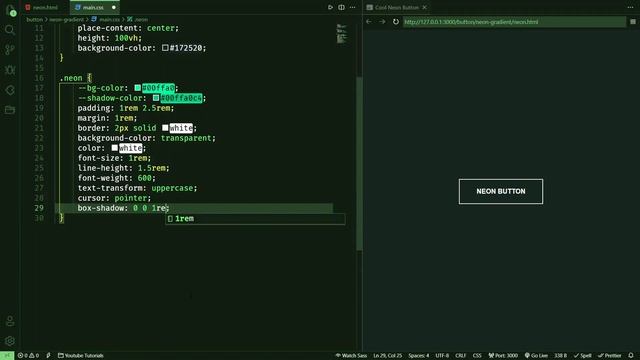Open editor More Actions ellipsis menu
640x360 pixels.
tap(352, 7)
